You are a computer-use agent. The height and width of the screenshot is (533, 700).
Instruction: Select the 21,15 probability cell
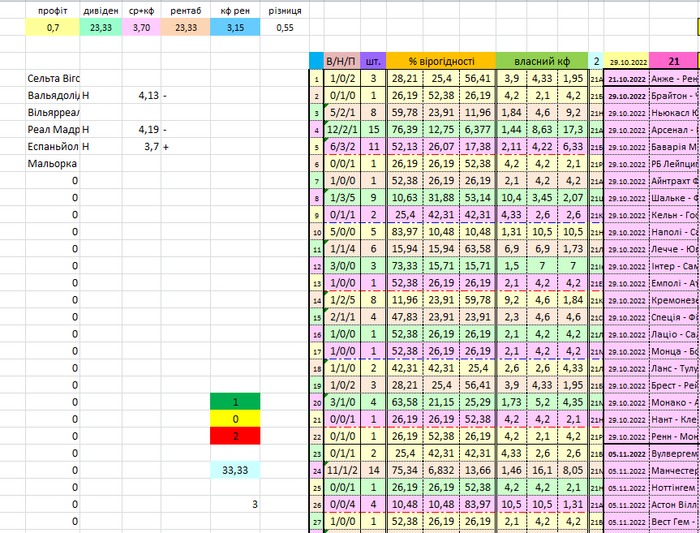click(441, 402)
